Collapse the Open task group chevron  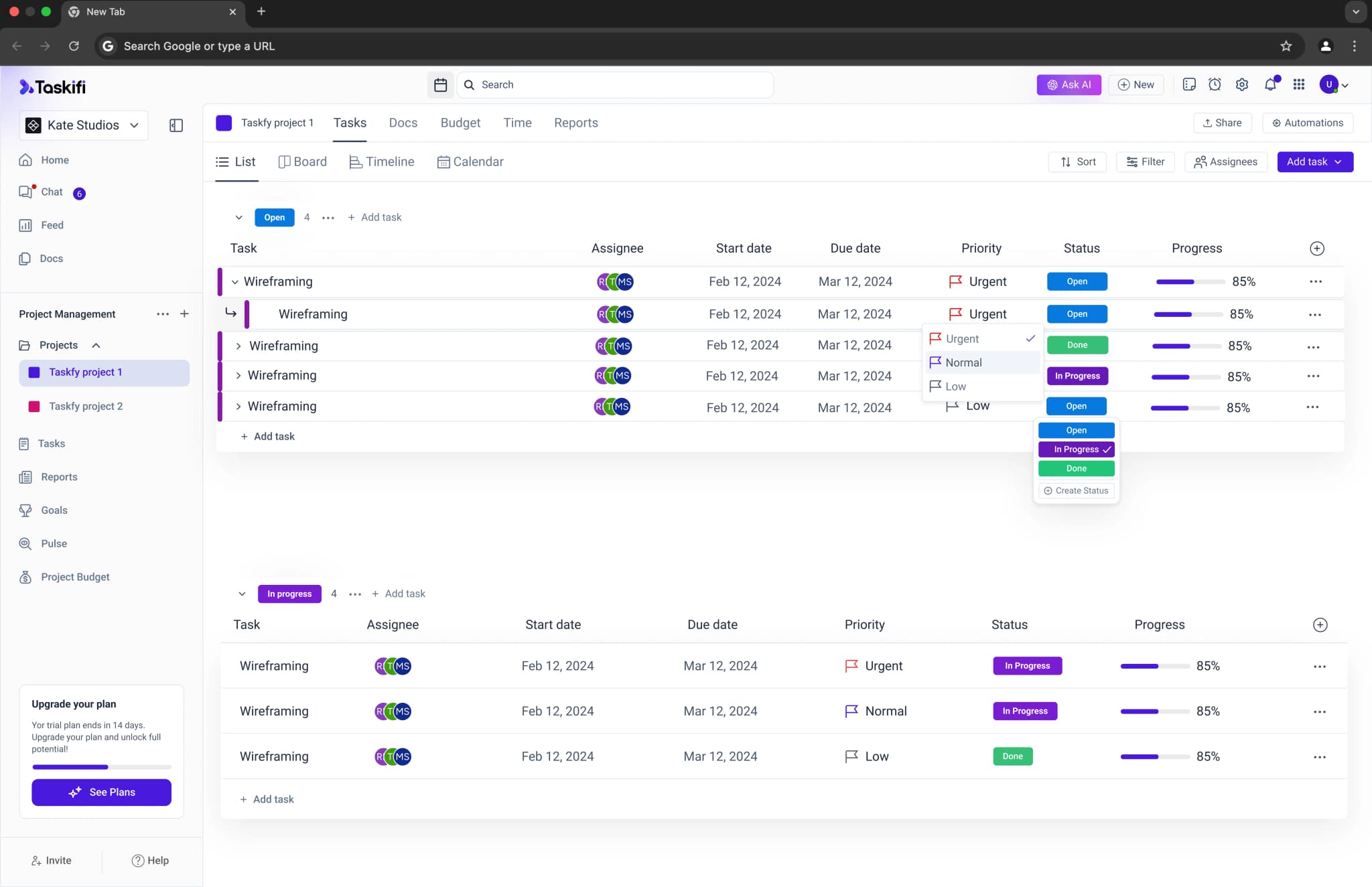238,217
